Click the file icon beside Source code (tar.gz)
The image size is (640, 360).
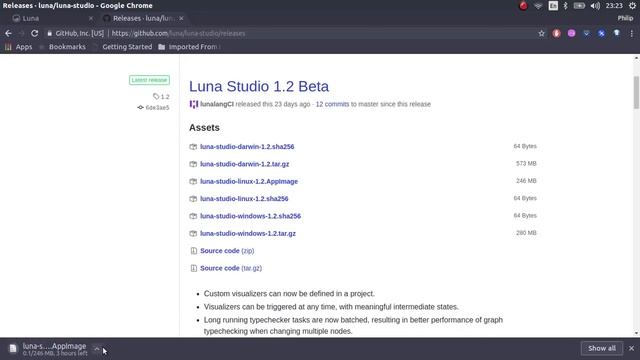pyautogui.click(x=193, y=268)
